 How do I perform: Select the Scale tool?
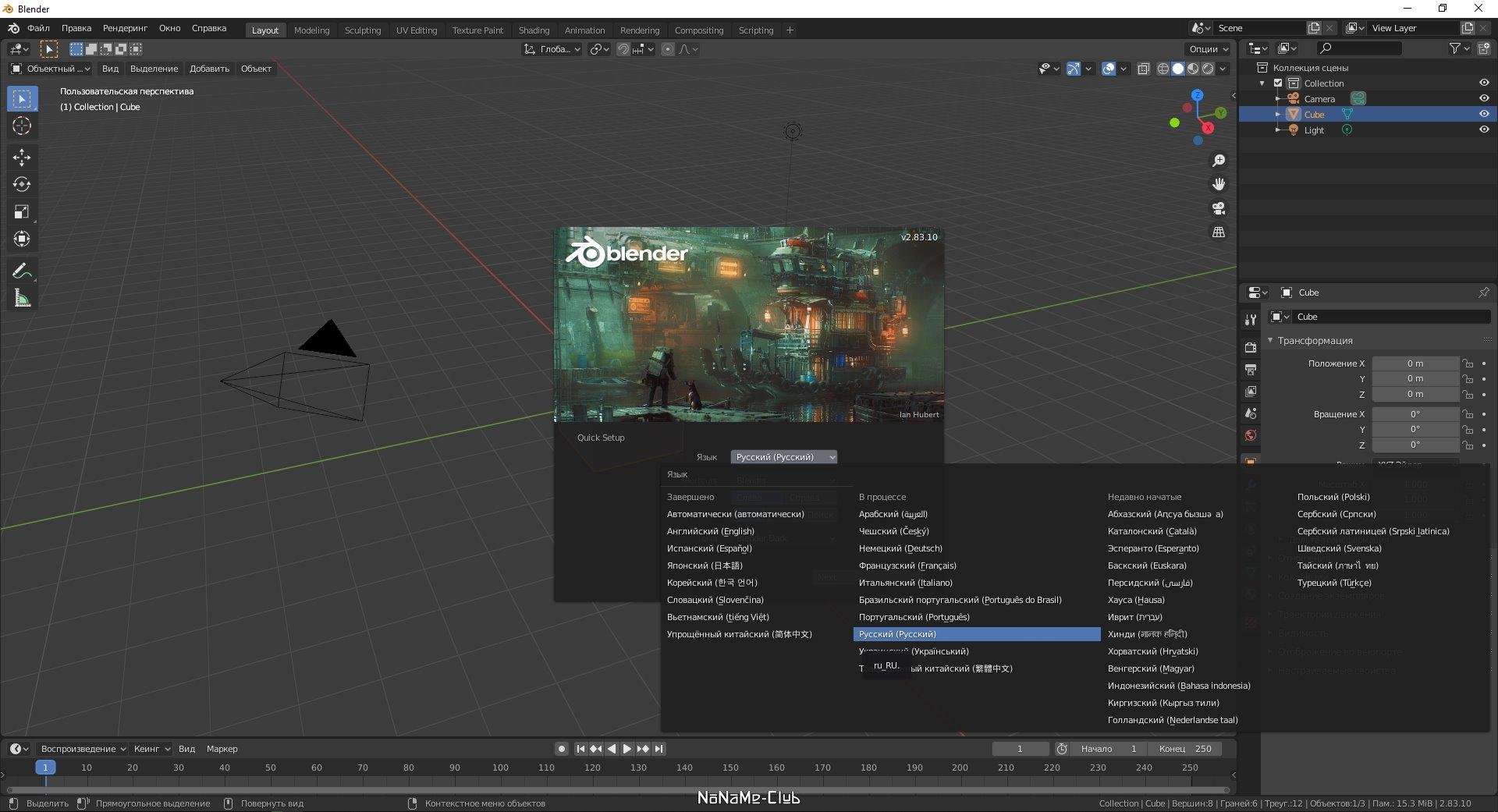[22, 212]
